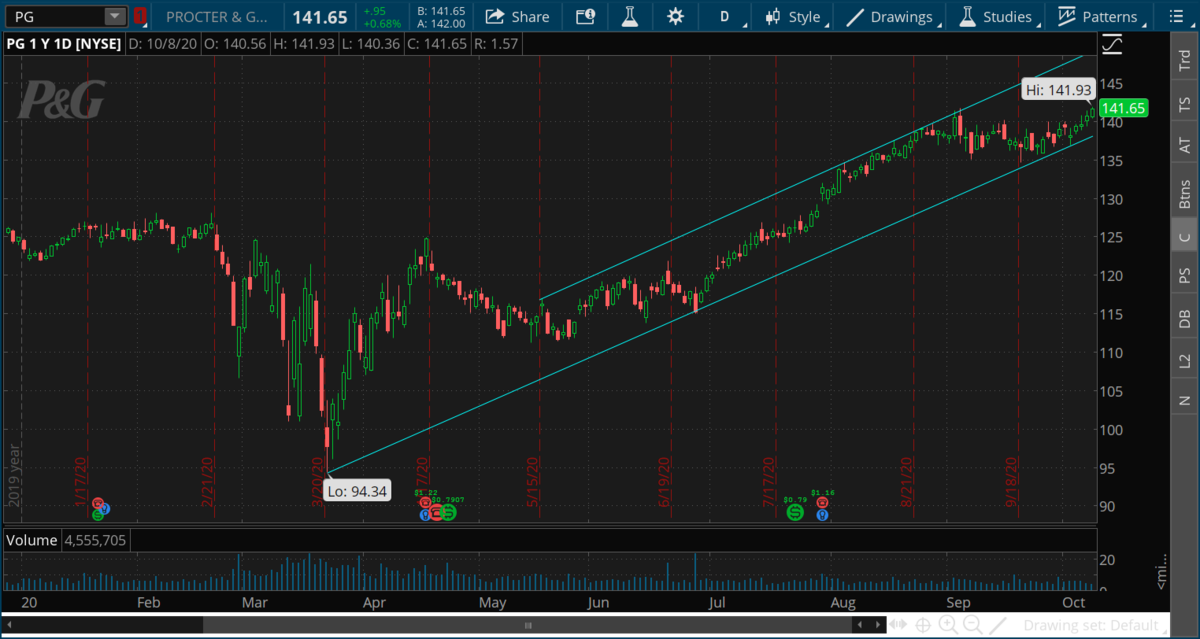Toggle the C sidebar gadget
1200x639 pixels.
pyautogui.click(x=1185, y=237)
